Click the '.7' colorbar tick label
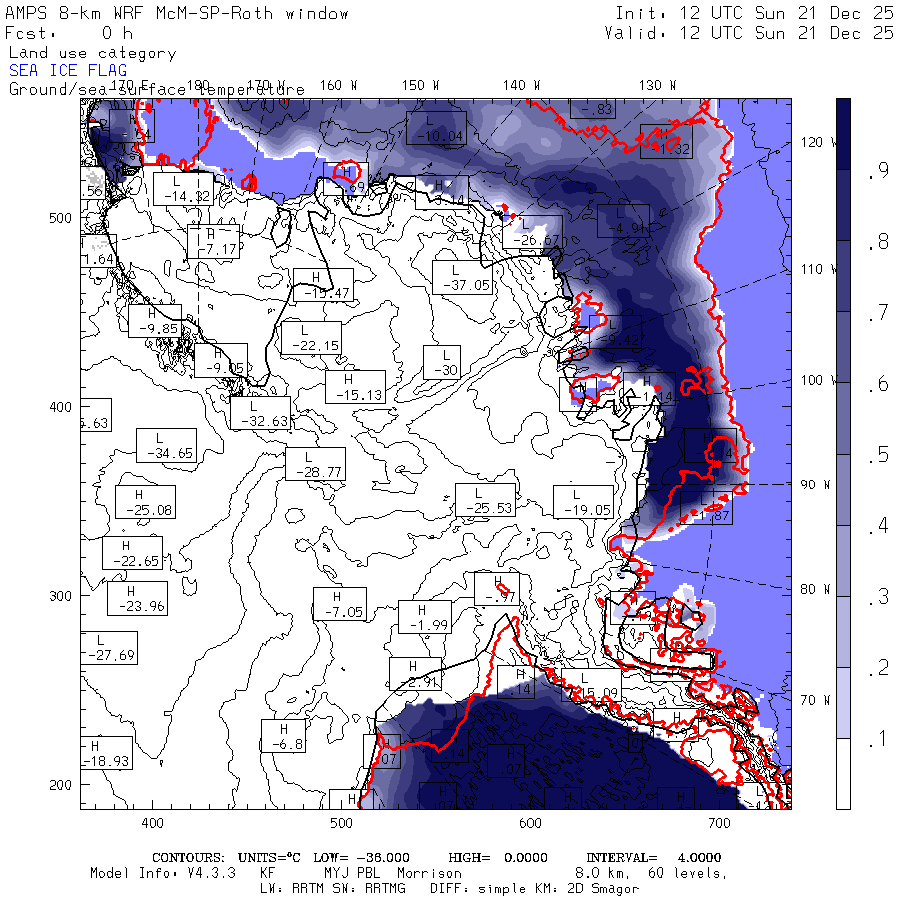Screen dimensions: 900x900 click(x=879, y=313)
